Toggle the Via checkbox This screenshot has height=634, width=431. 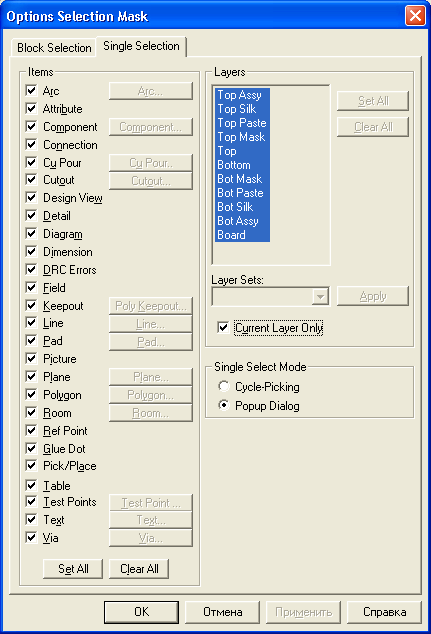click(31, 537)
